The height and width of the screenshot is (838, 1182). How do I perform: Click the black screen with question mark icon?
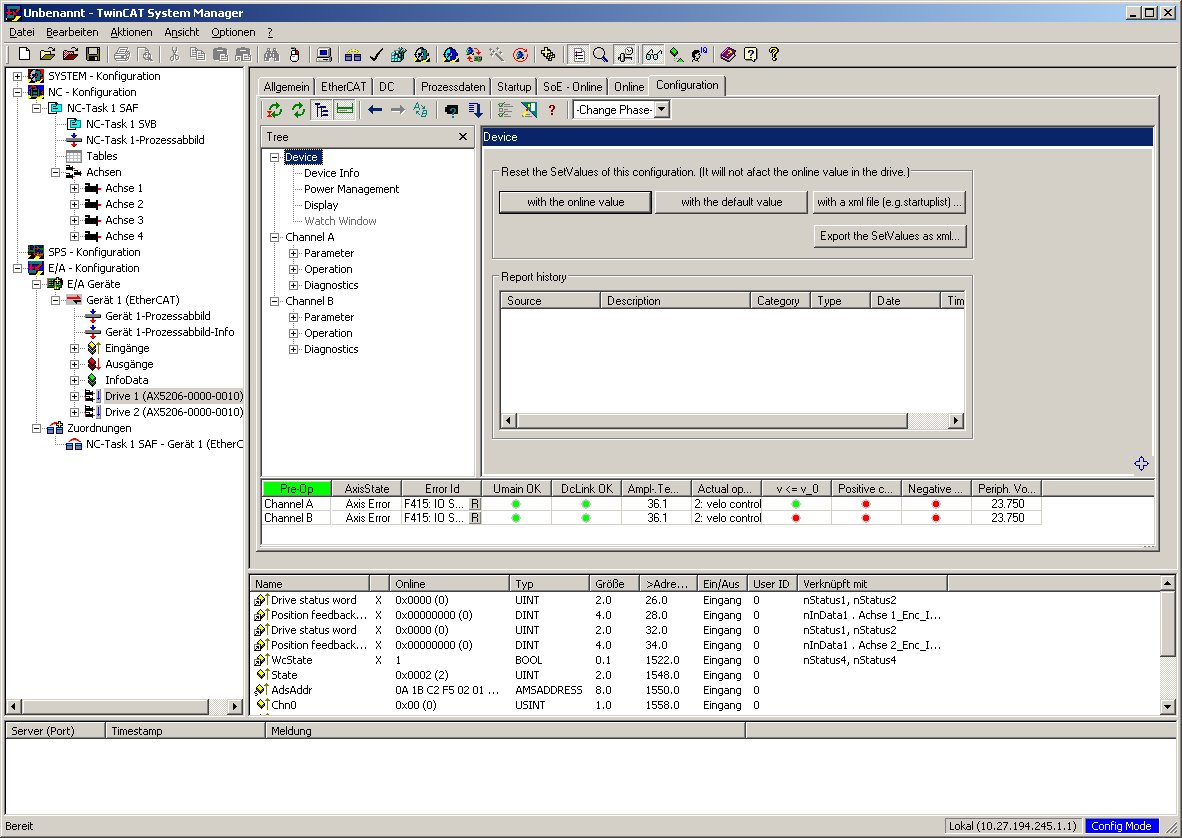click(x=452, y=110)
